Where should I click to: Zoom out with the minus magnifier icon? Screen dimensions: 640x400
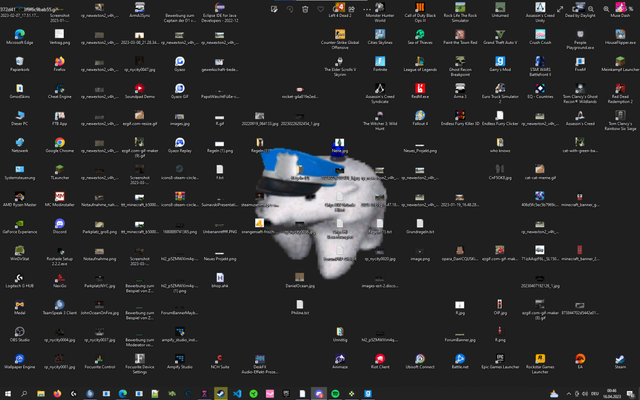(591, 9)
